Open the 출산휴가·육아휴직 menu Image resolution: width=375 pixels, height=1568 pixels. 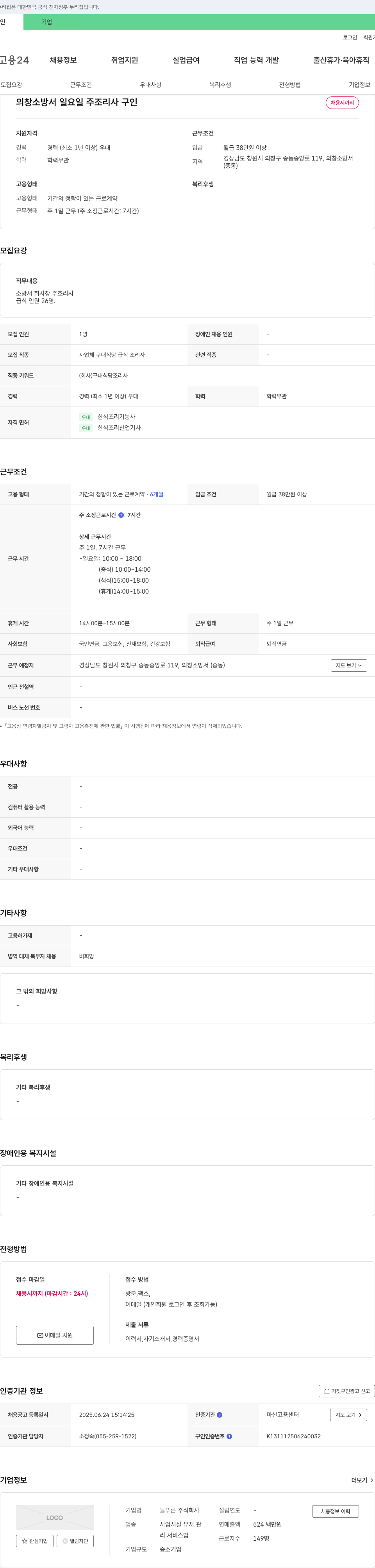coord(341,60)
